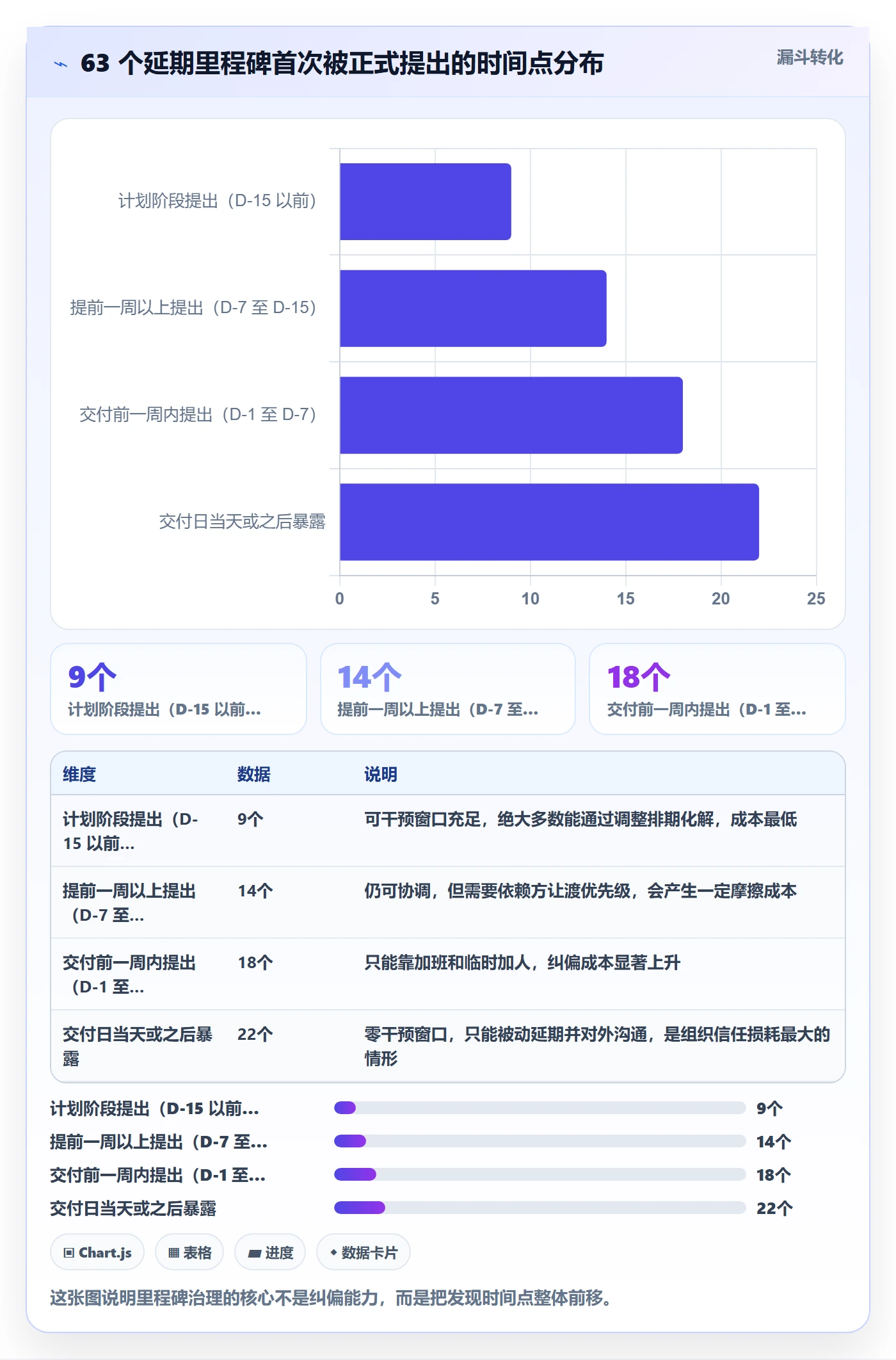Click the footer summary sentence
The width and height of the screenshot is (896, 1360).
[x=333, y=1298]
